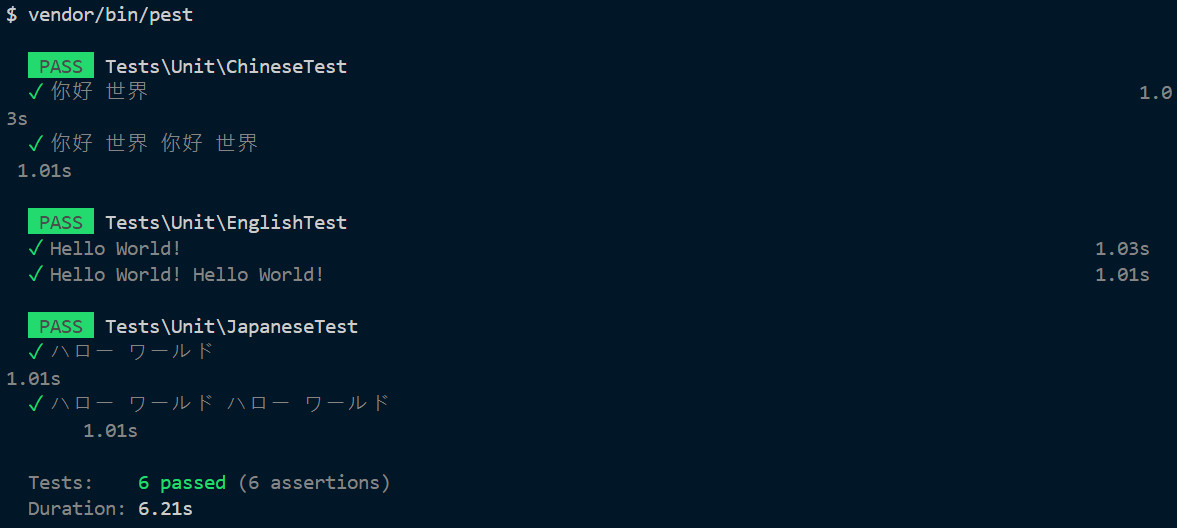The width and height of the screenshot is (1177, 528).
Task: Select the Tests\Unit\EnglishTest suite name
Action: (x=226, y=222)
